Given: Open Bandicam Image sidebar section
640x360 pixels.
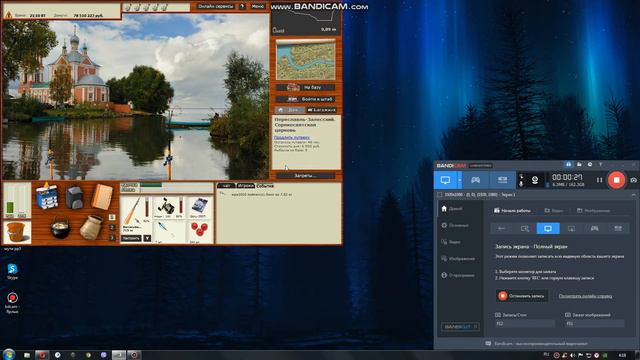Looking at the screenshot, I should [458, 259].
